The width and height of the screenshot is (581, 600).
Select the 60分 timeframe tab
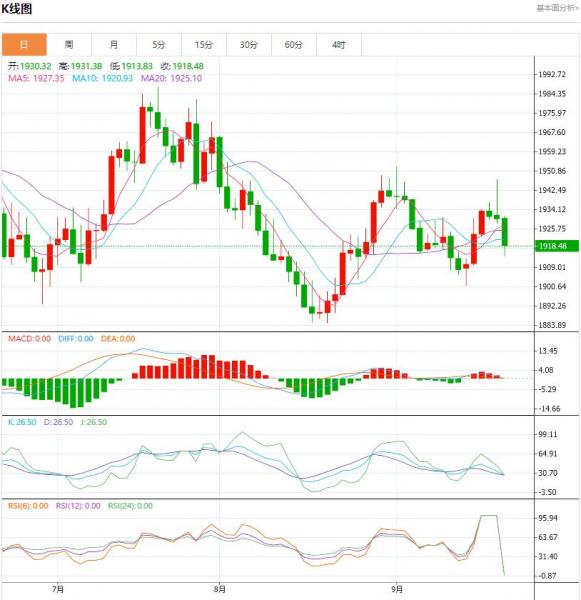click(294, 44)
